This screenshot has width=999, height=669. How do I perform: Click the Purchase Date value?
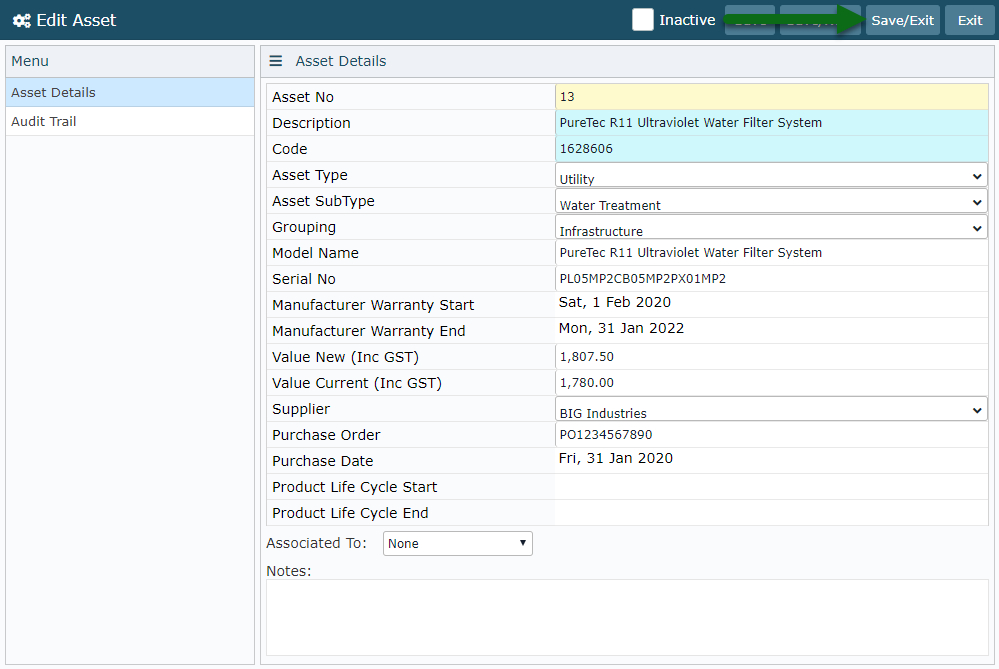coord(615,459)
